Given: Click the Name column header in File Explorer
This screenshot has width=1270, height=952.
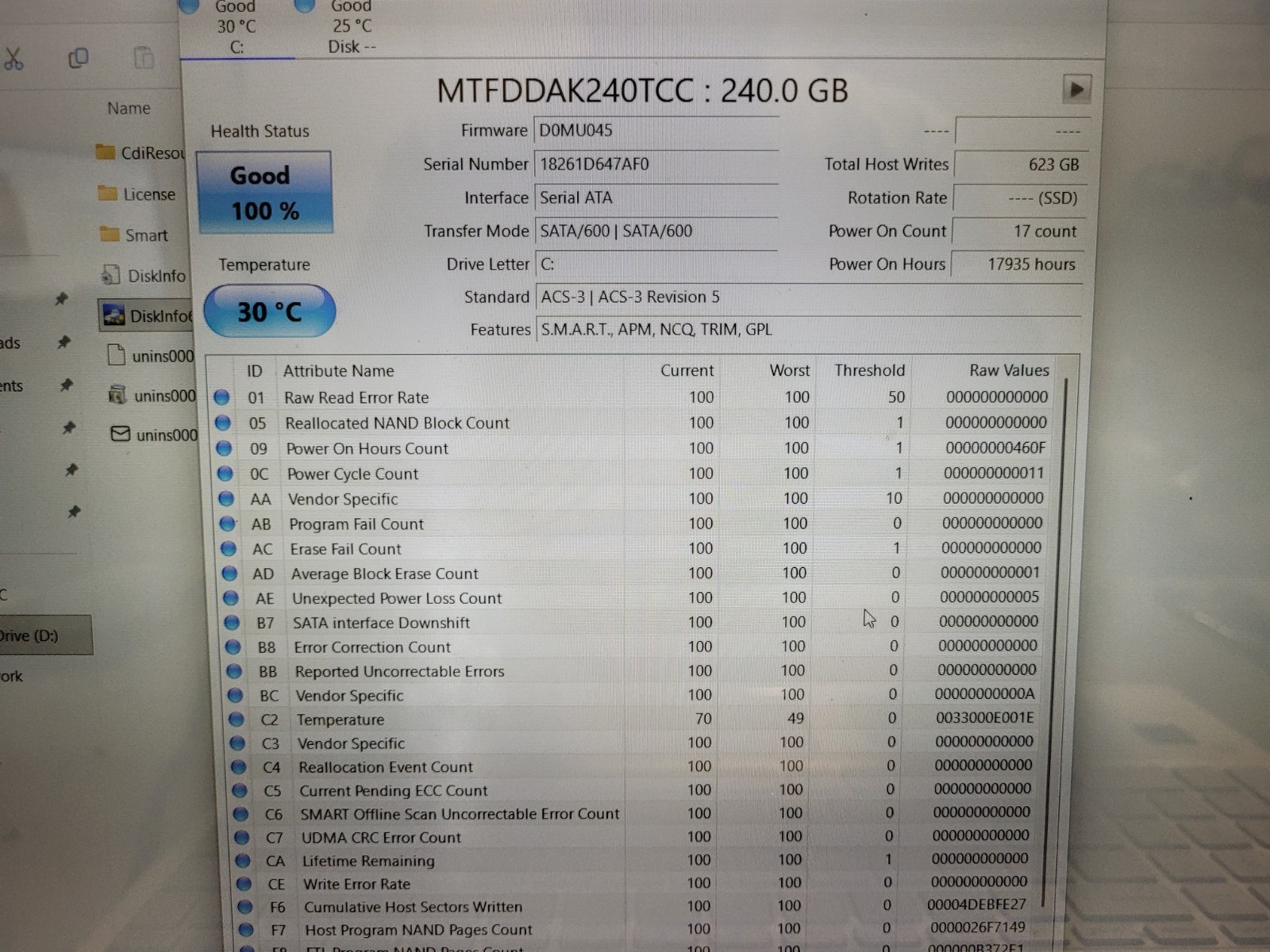Looking at the screenshot, I should coord(129,108).
